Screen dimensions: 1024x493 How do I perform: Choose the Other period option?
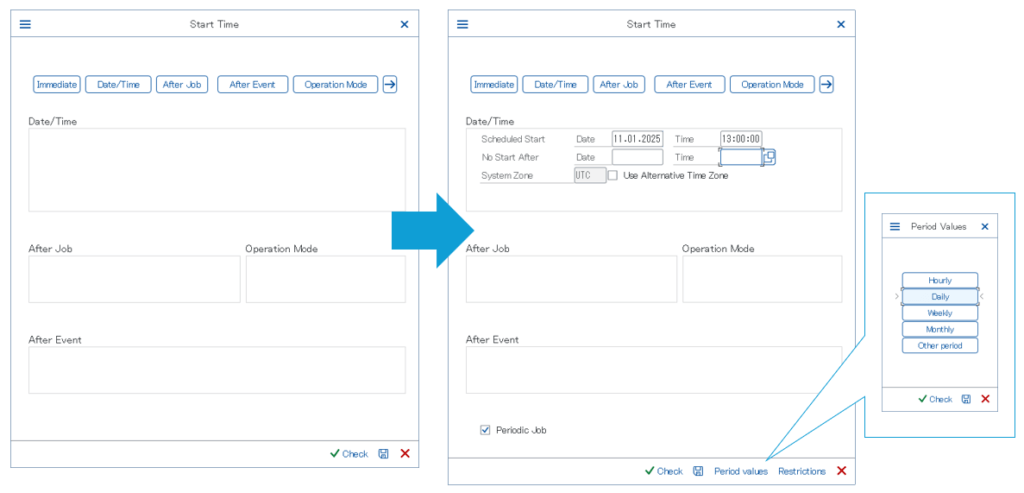[940, 345]
